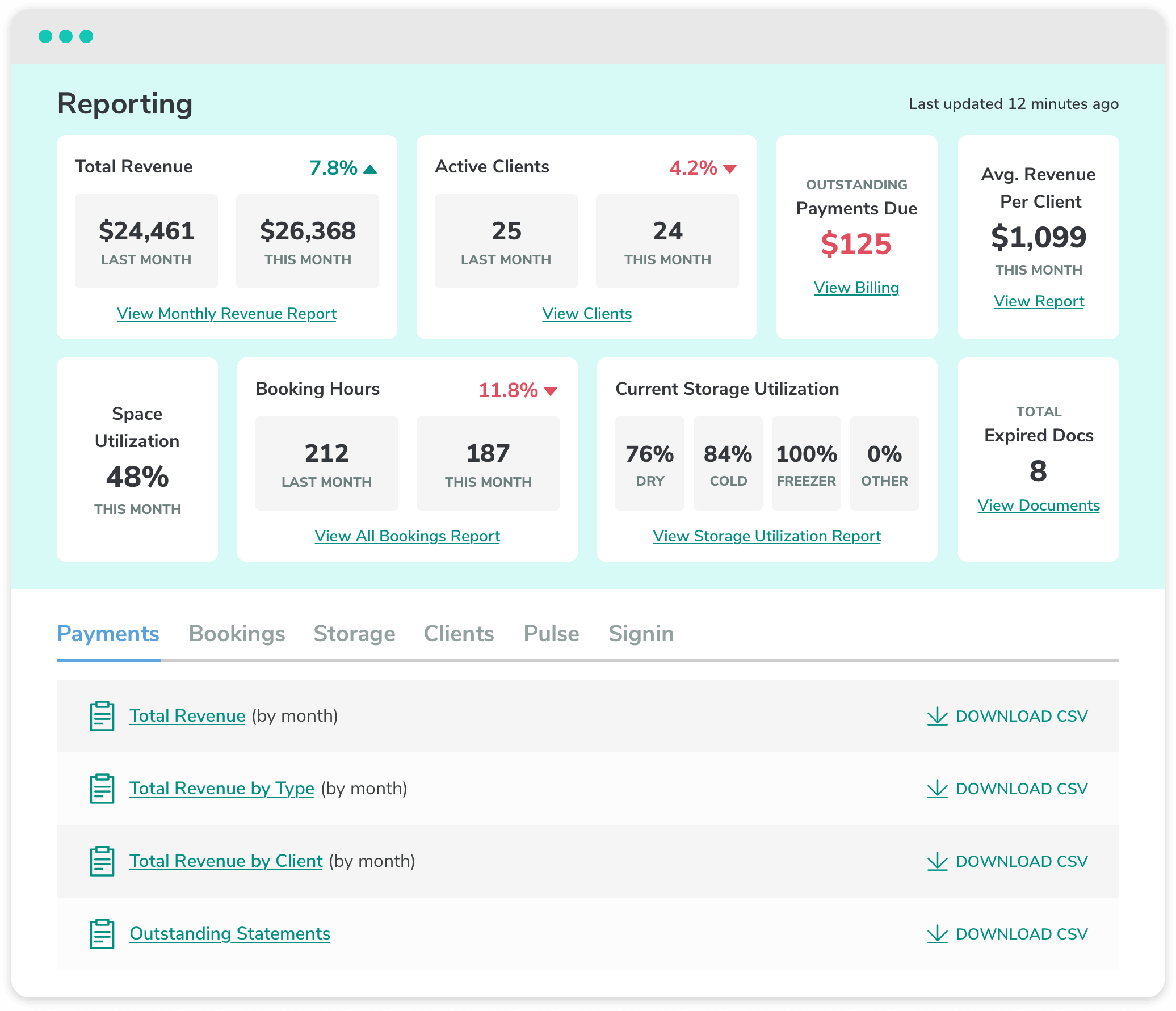Click download arrow icon for Total Revenue row

click(x=938, y=716)
